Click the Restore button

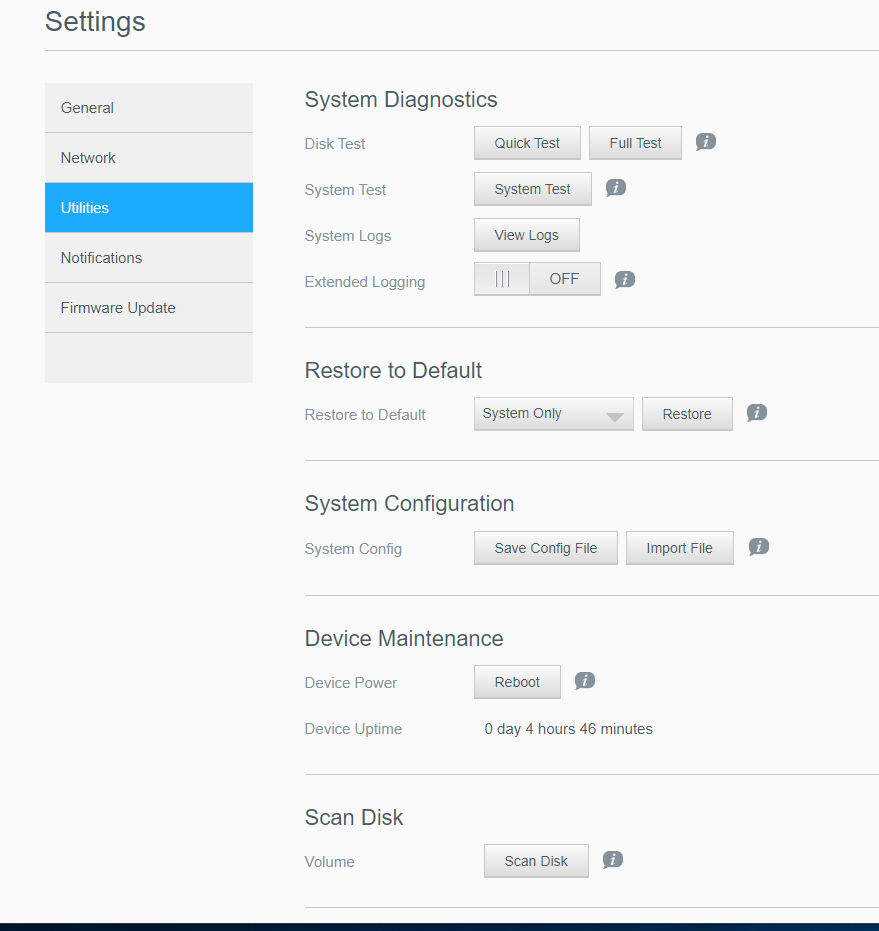[687, 414]
